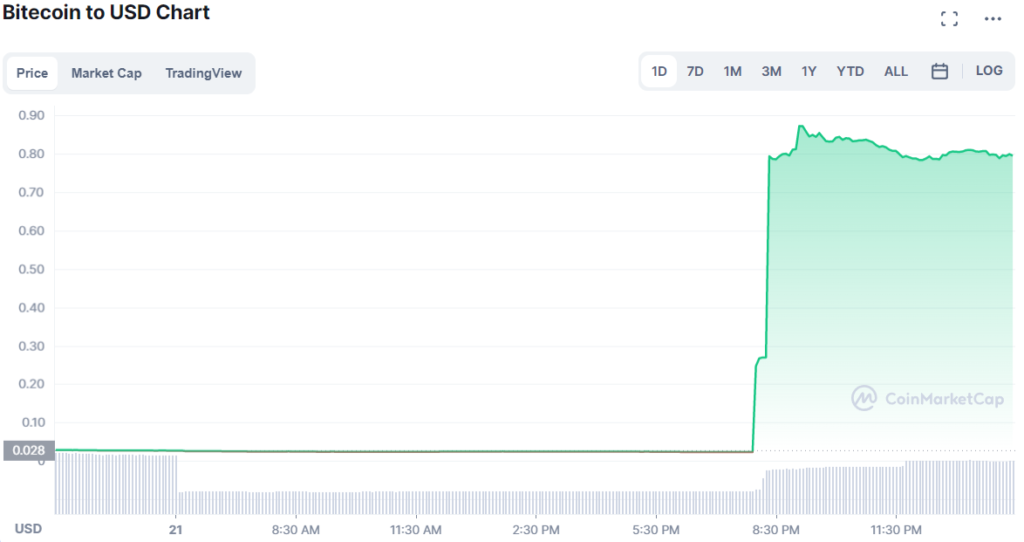Open the three-dot more options menu

(993, 19)
